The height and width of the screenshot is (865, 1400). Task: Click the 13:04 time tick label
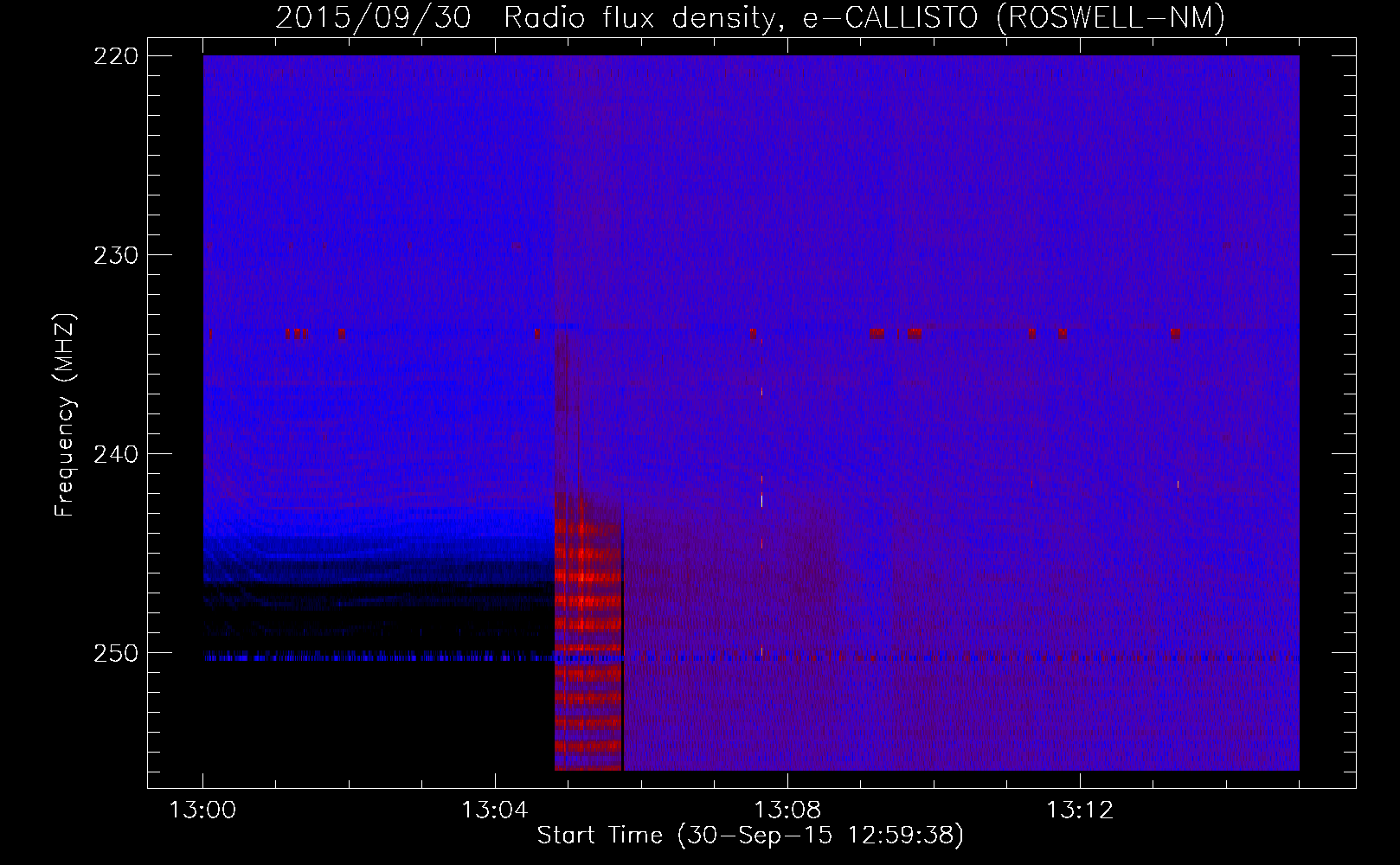(x=495, y=811)
